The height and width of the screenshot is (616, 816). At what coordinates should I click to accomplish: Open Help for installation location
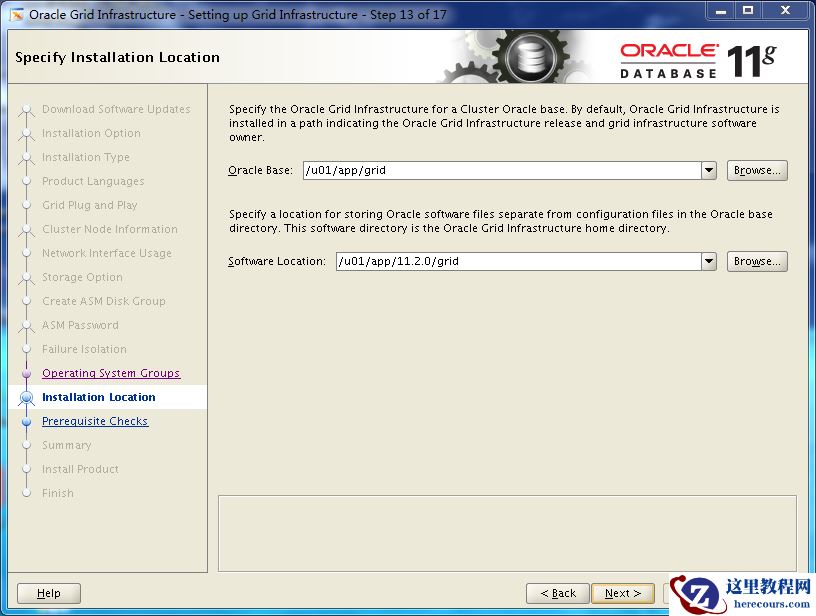tap(49, 593)
